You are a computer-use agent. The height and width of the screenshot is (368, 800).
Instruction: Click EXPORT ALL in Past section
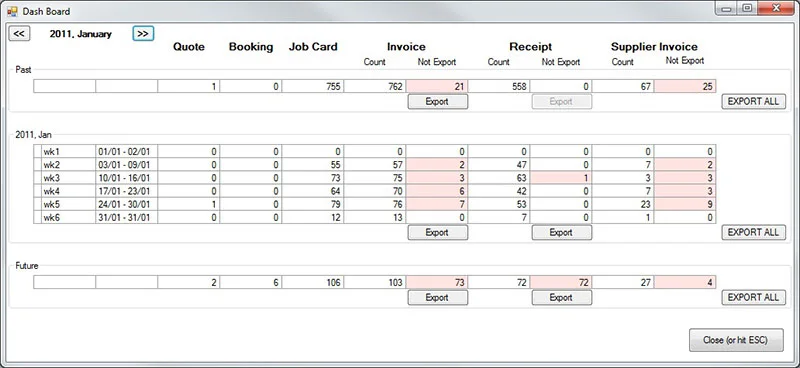(x=753, y=102)
